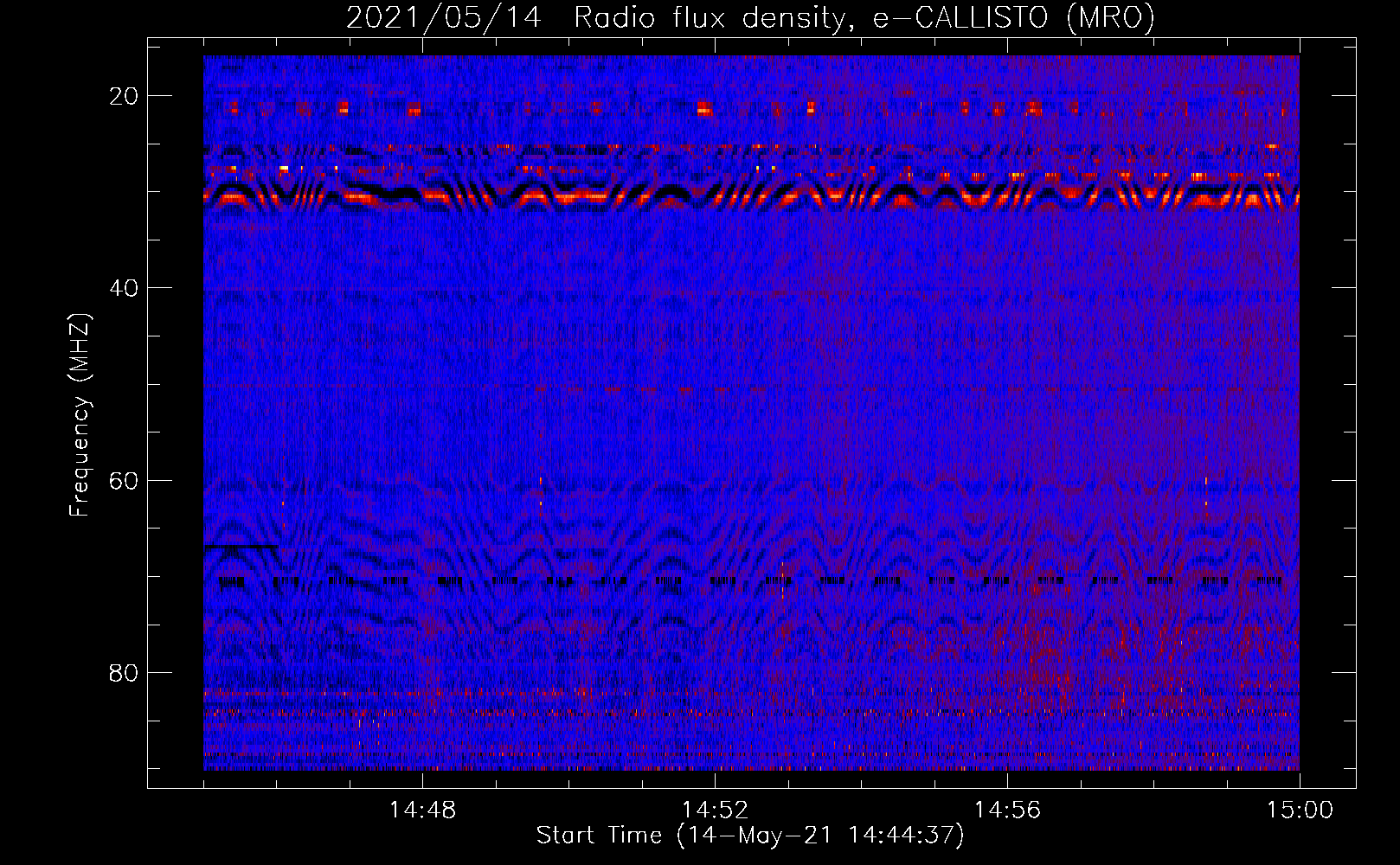The image size is (1400, 865).
Task: Click the "Start Time (14-May-21 14:44:37)" label
Action: point(750,836)
